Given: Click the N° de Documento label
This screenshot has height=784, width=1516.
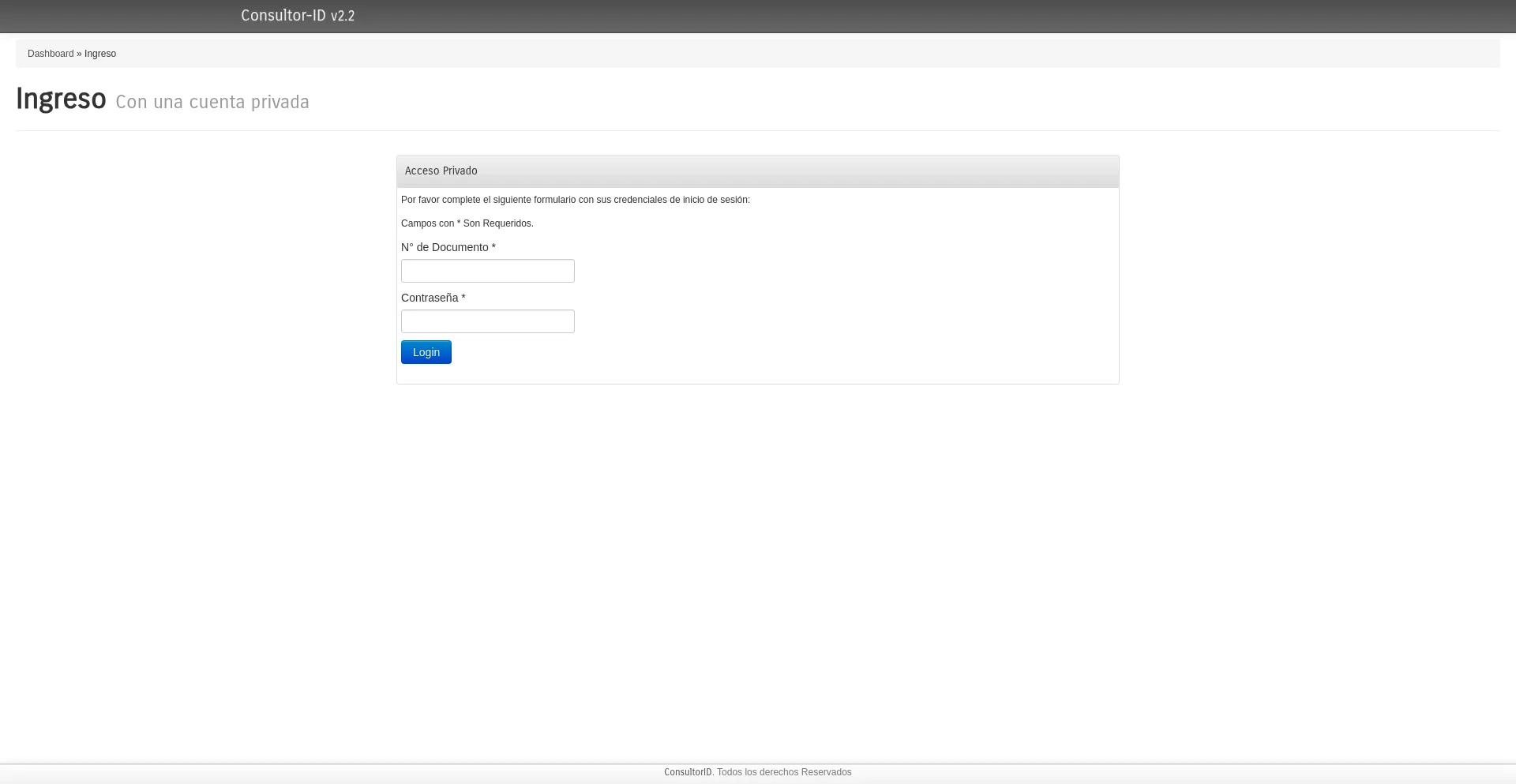Looking at the screenshot, I should [448, 247].
